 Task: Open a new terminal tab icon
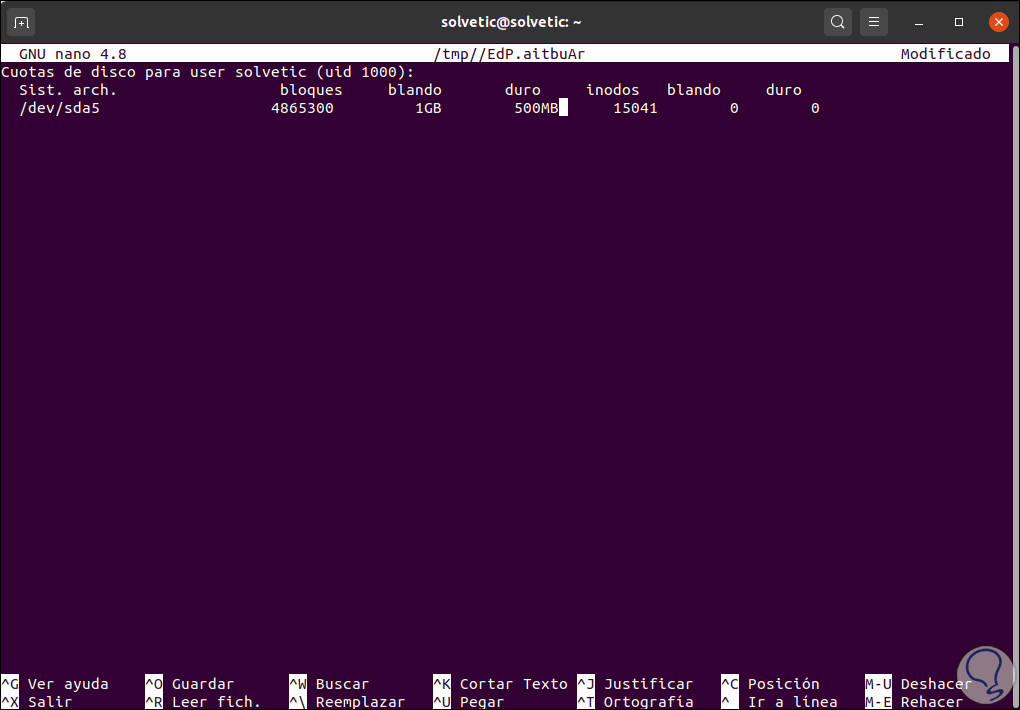[21, 23]
